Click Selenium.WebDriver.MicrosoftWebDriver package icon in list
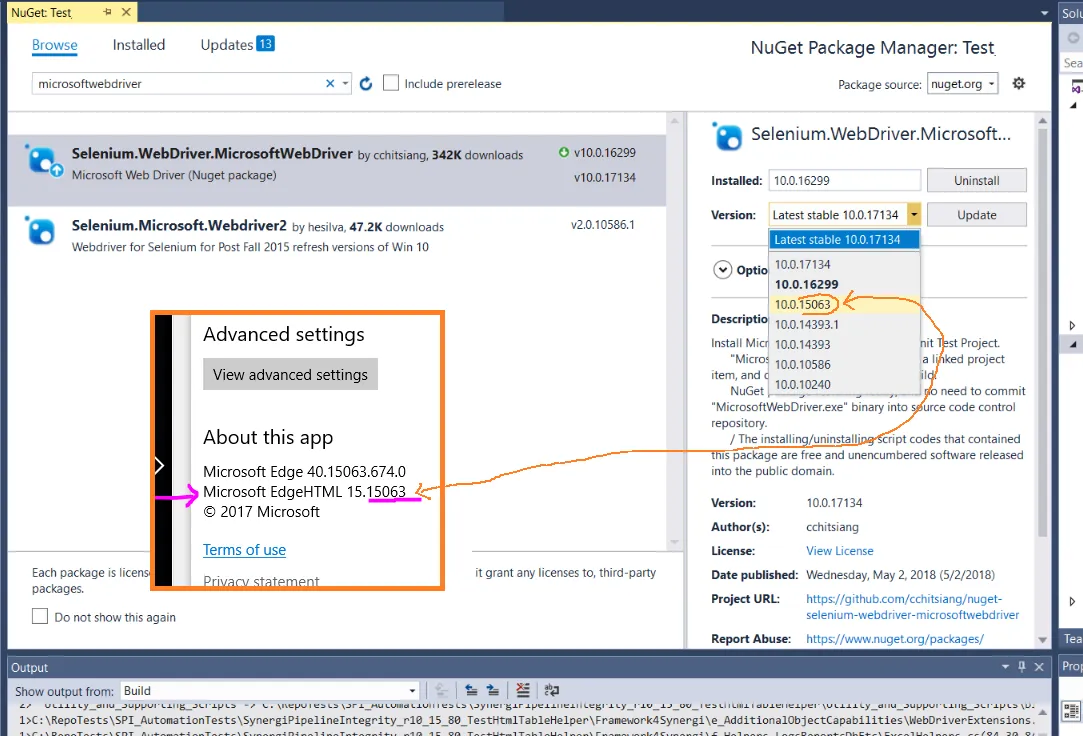Screen dimensions: 1083x736 (44, 162)
